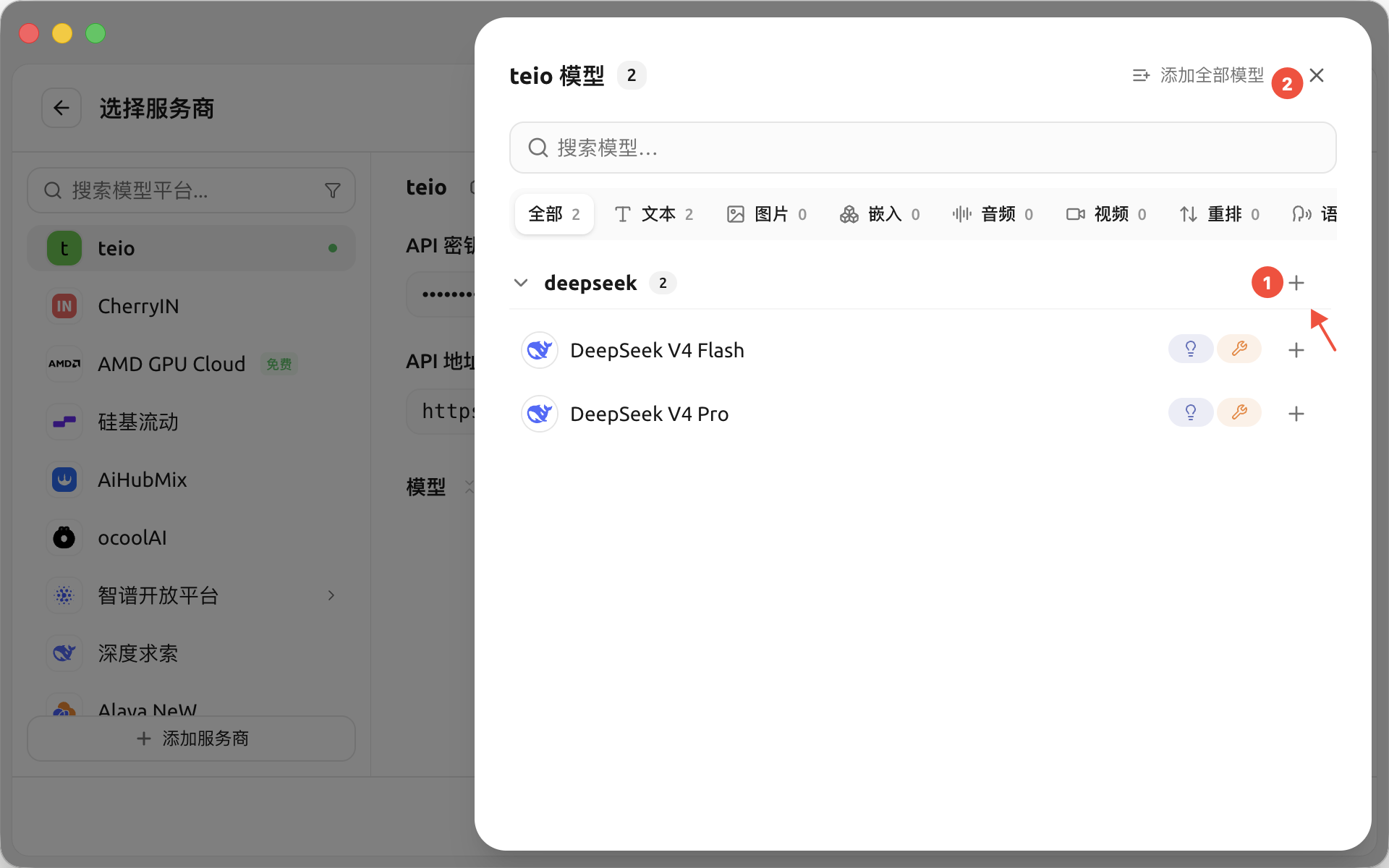
Task: Focus the 搜索模型 search field
Action: [x=922, y=148]
